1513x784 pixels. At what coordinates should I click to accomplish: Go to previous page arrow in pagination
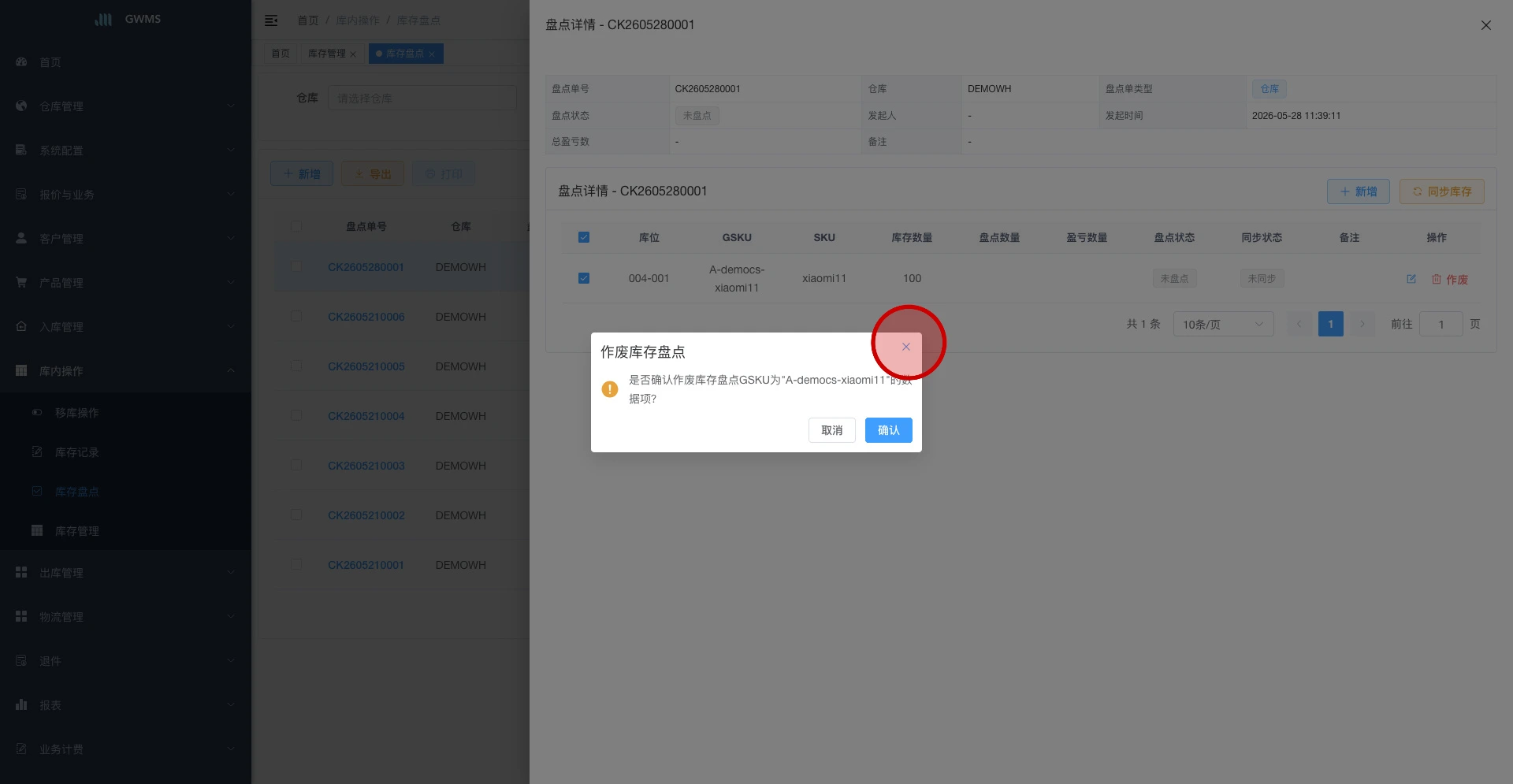click(x=1299, y=324)
